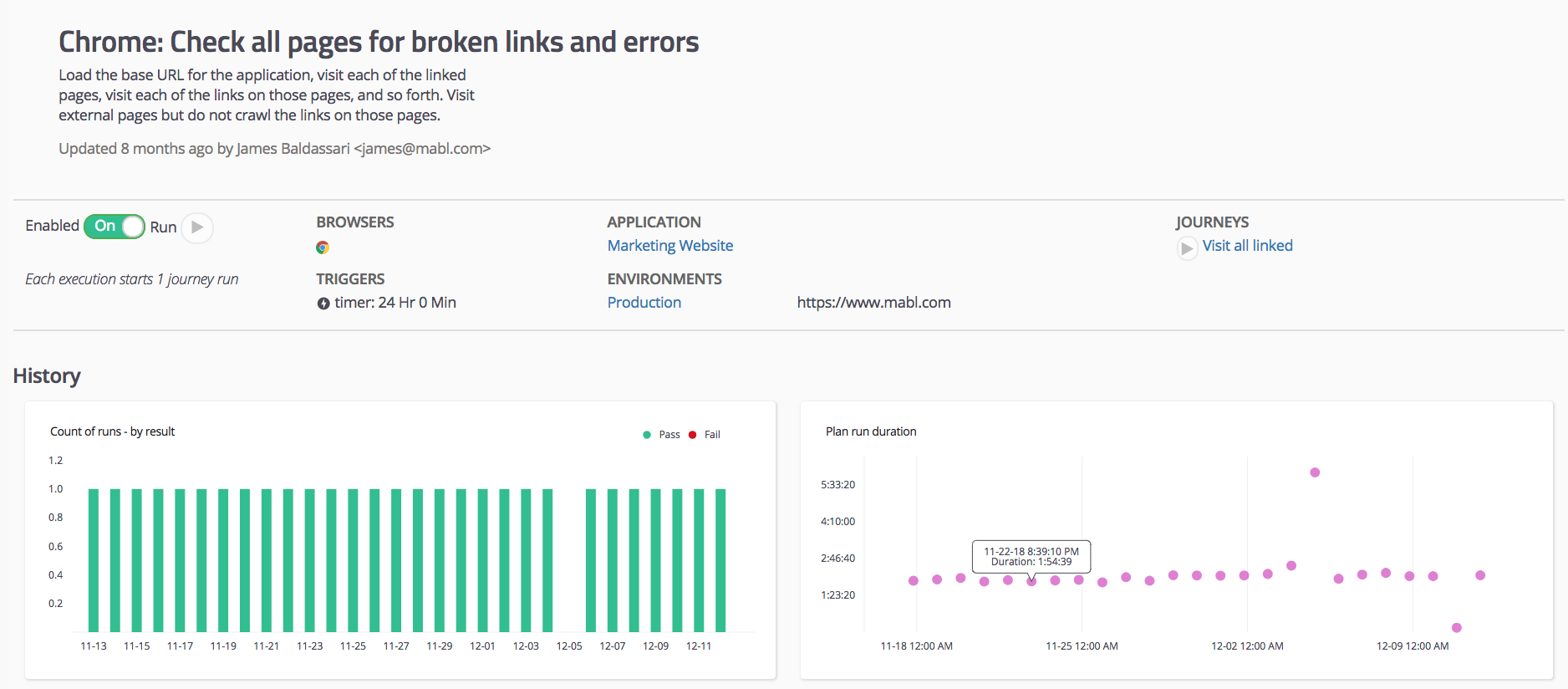1568x689 pixels.
Task: Click the data point under the duration tooltip
Action: pyautogui.click(x=1031, y=581)
